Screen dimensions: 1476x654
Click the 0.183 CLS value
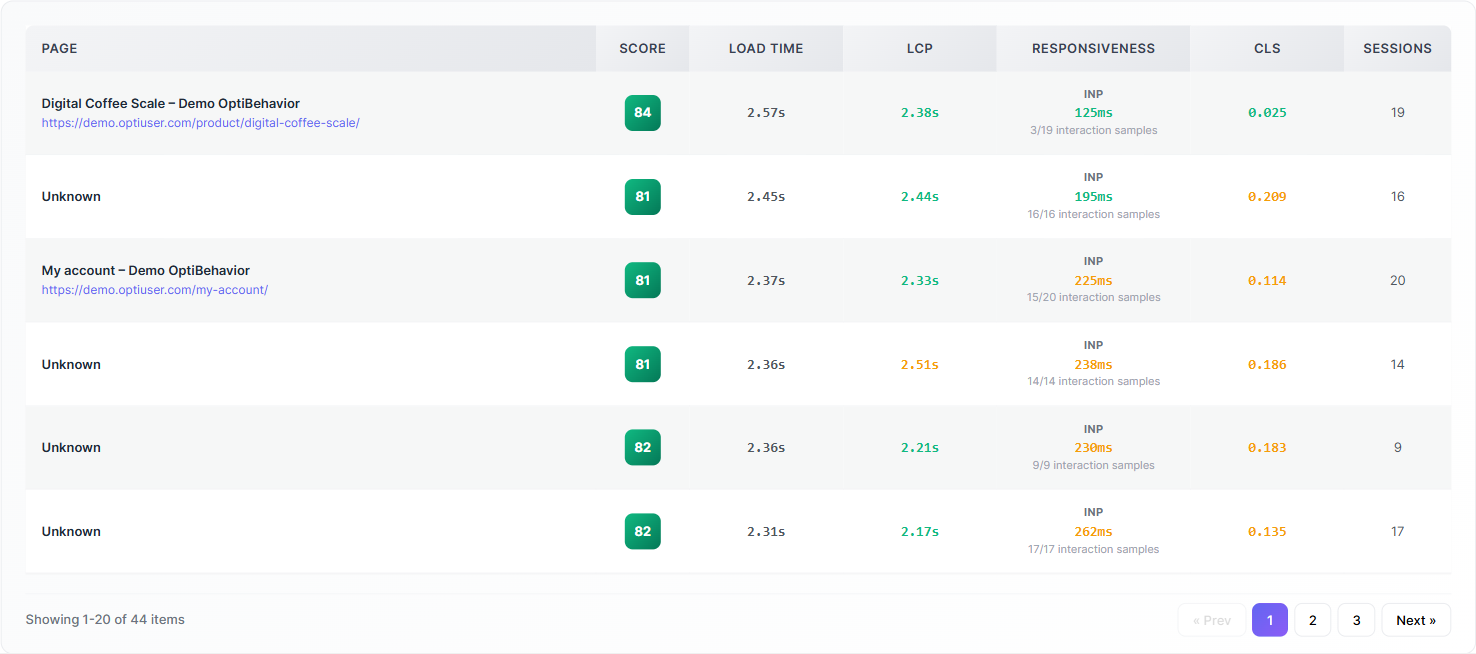click(x=1267, y=448)
